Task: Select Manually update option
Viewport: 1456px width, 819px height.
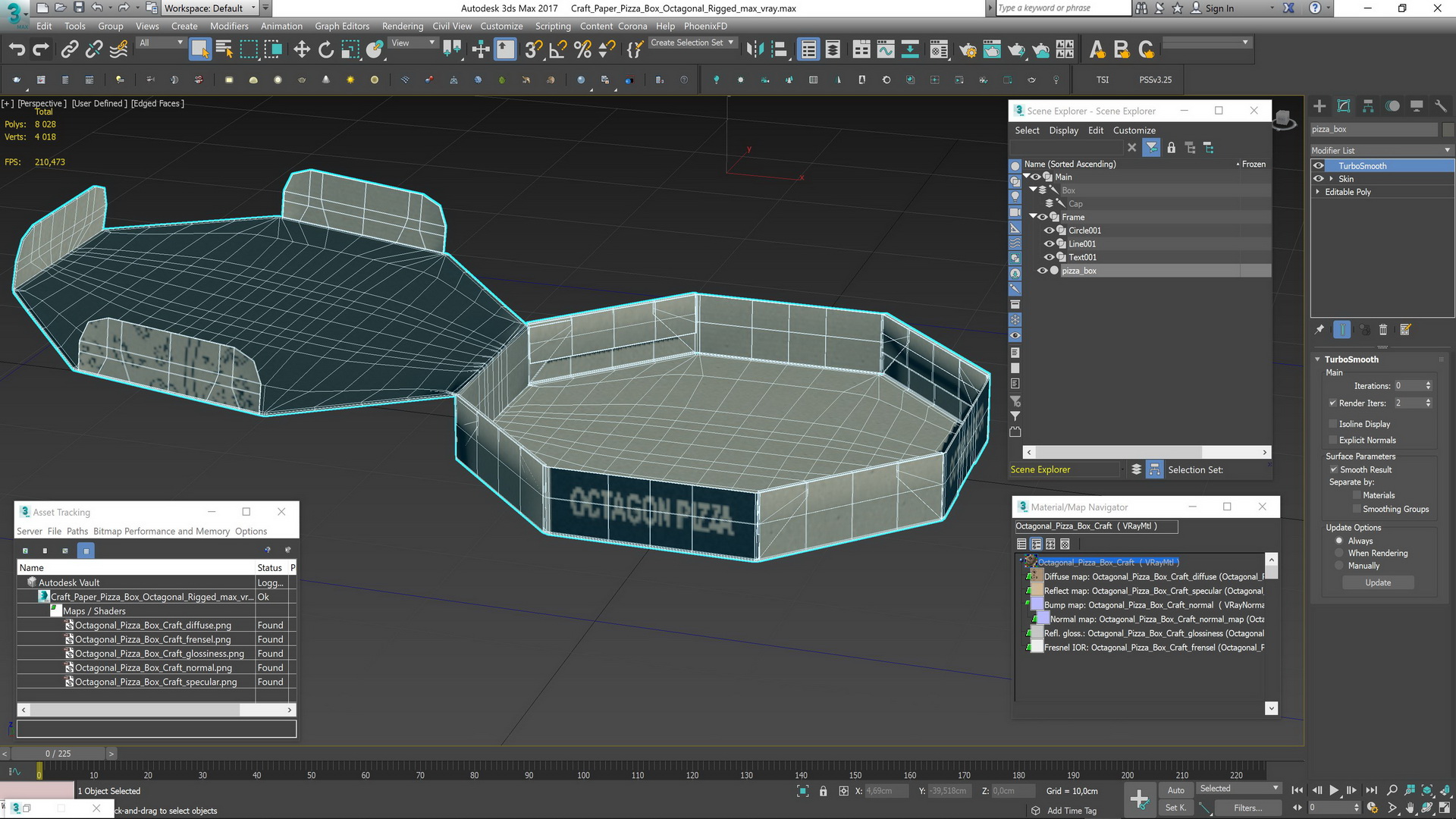Action: [1339, 566]
